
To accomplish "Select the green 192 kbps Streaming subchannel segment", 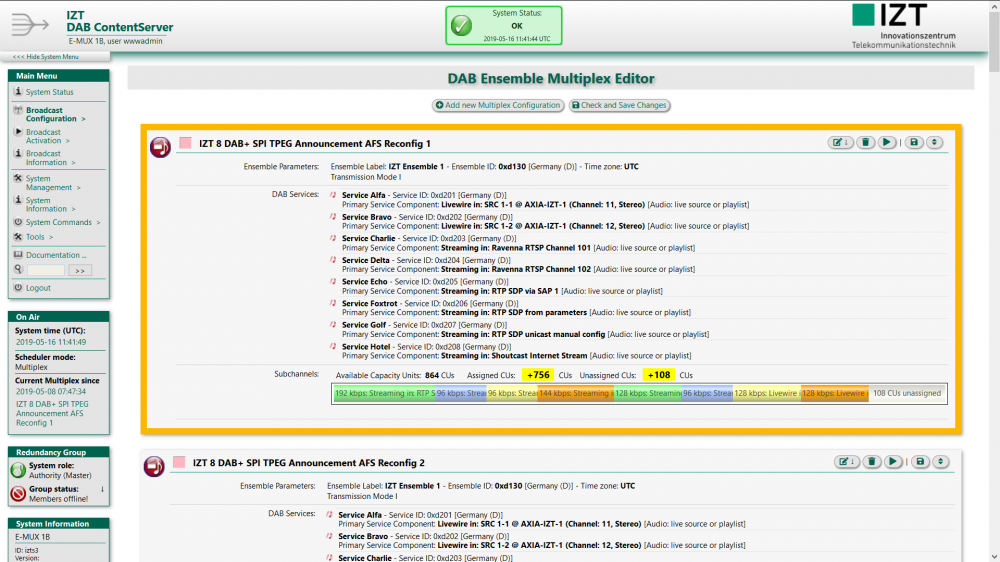I will 385,394.
